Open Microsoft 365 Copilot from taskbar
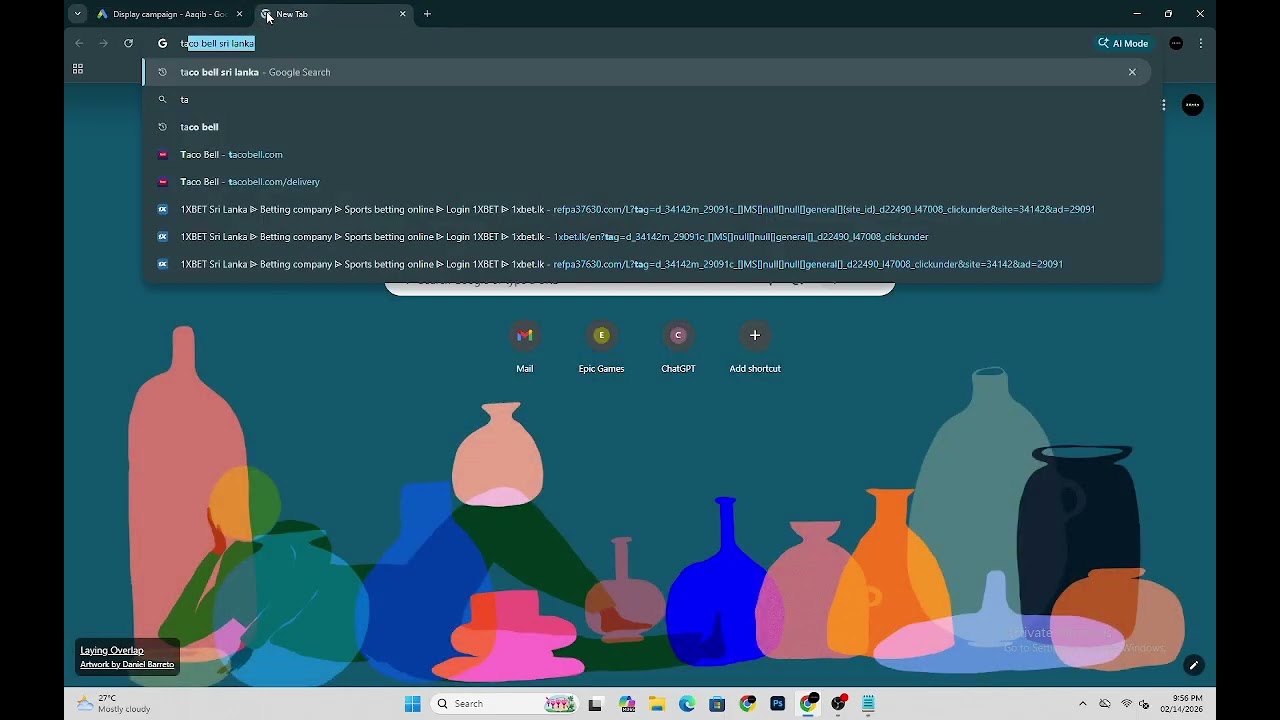This screenshot has height=720, width=1280. tap(627, 704)
